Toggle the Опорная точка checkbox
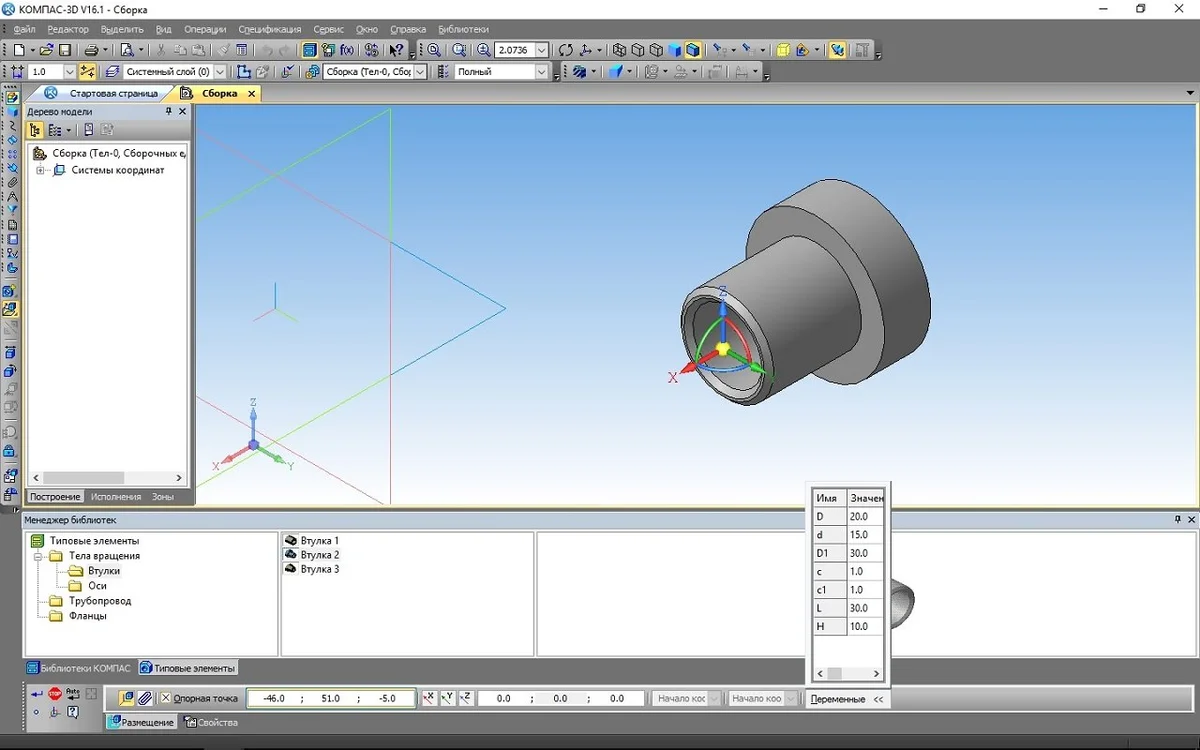The height and width of the screenshot is (750, 1200). tap(166, 699)
